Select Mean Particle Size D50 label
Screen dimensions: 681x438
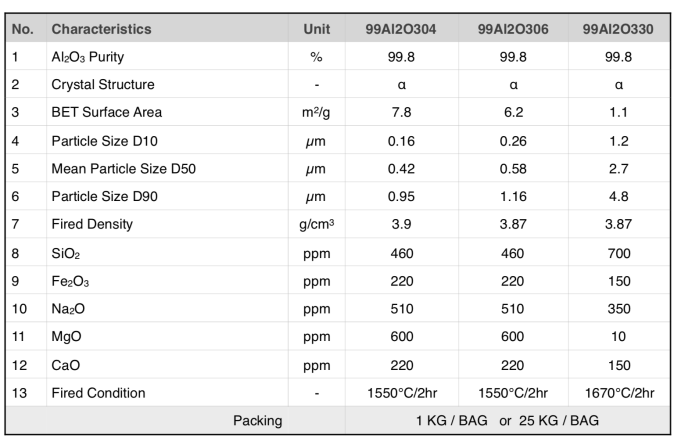(123, 169)
